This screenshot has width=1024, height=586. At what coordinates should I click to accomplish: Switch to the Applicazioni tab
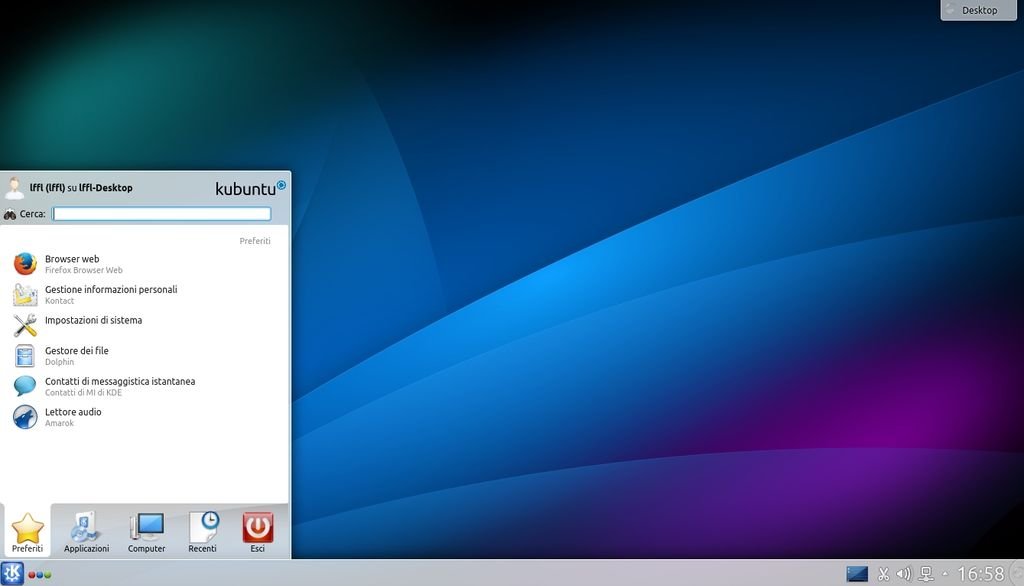(86, 532)
